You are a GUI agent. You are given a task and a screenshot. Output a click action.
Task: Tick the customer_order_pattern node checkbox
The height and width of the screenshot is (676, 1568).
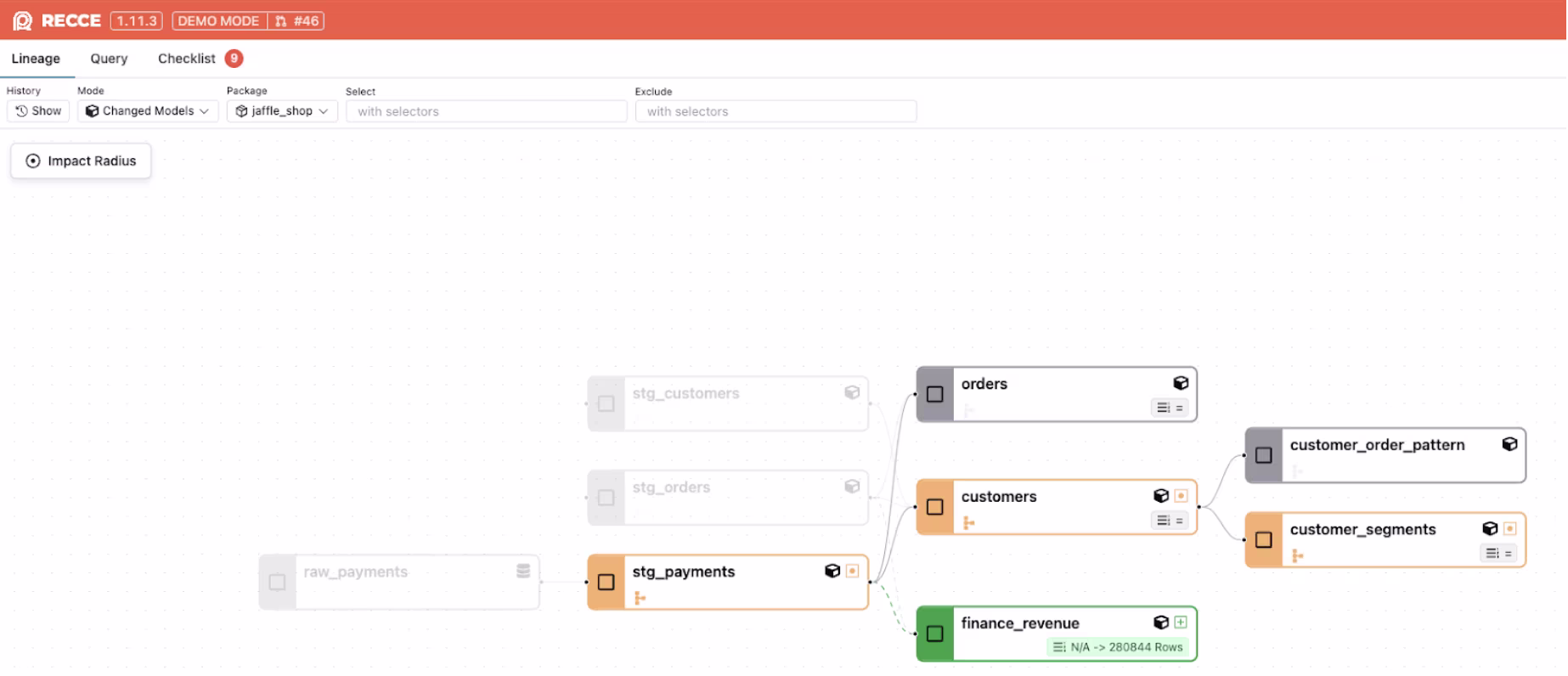pyautogui.click(x=1264, y=455)
